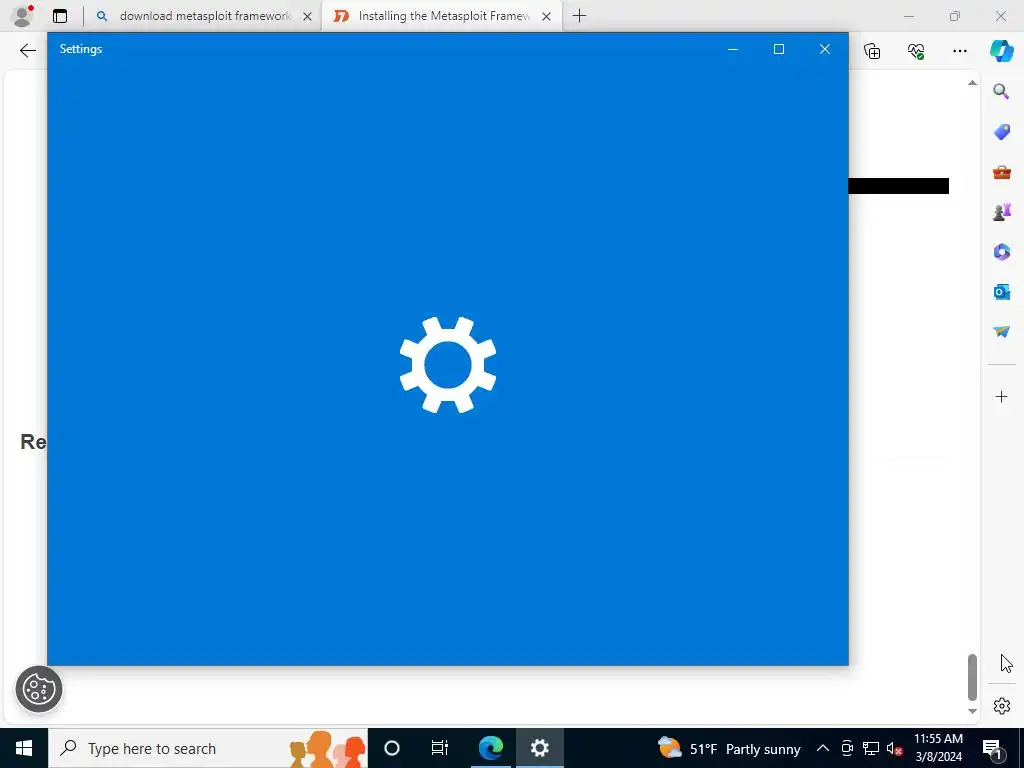Close the 'download metasploit framework' tab
1024x768 pixels.
tap(308, 16)
